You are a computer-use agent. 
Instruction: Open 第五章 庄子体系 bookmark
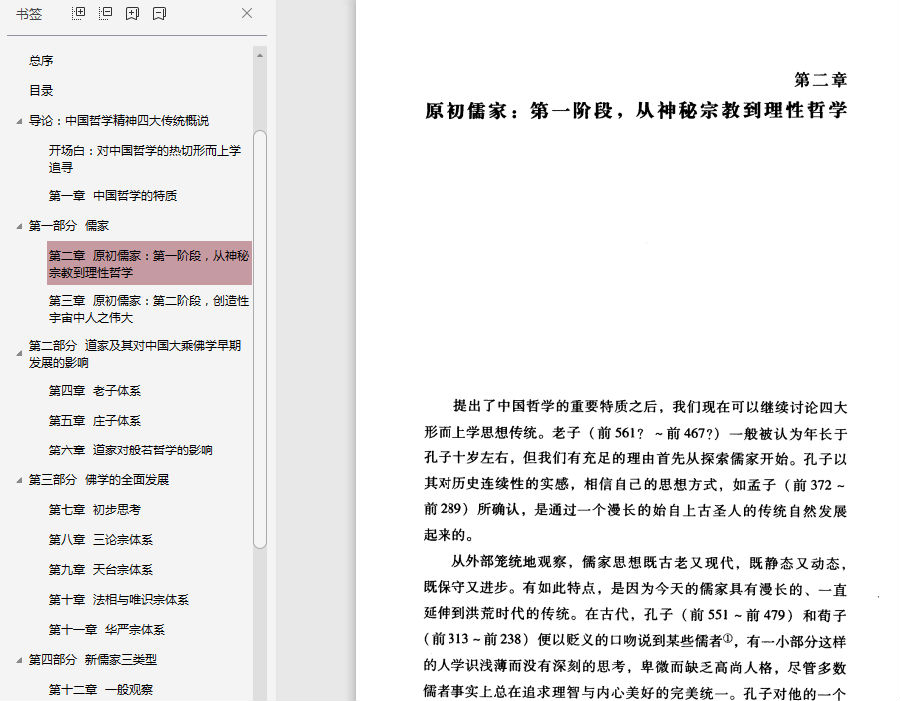(95, 421)
